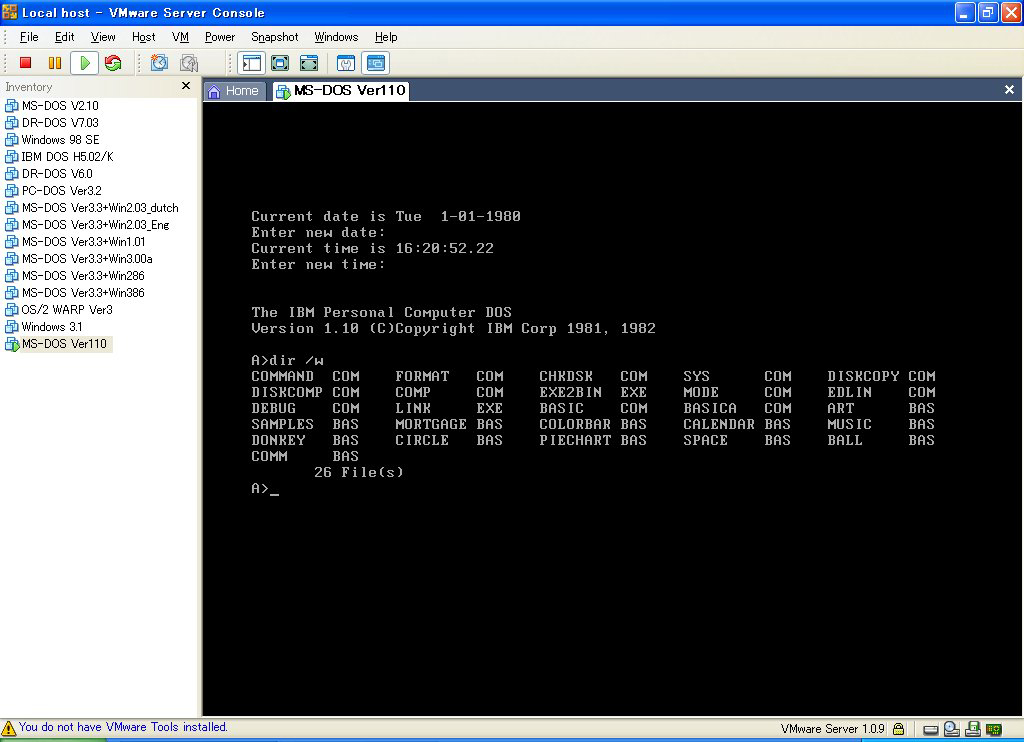This screenshot has height=742, width=1024.
Task: Click the Reset virtual machine button
Action: pos(113,63)
